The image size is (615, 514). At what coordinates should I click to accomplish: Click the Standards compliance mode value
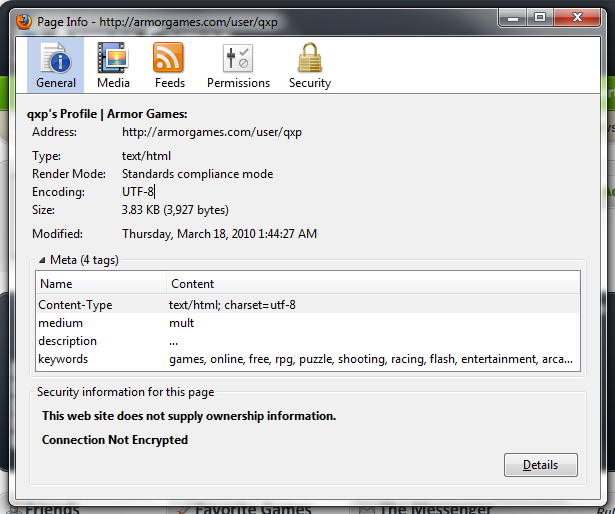click(x=197, y=174)
